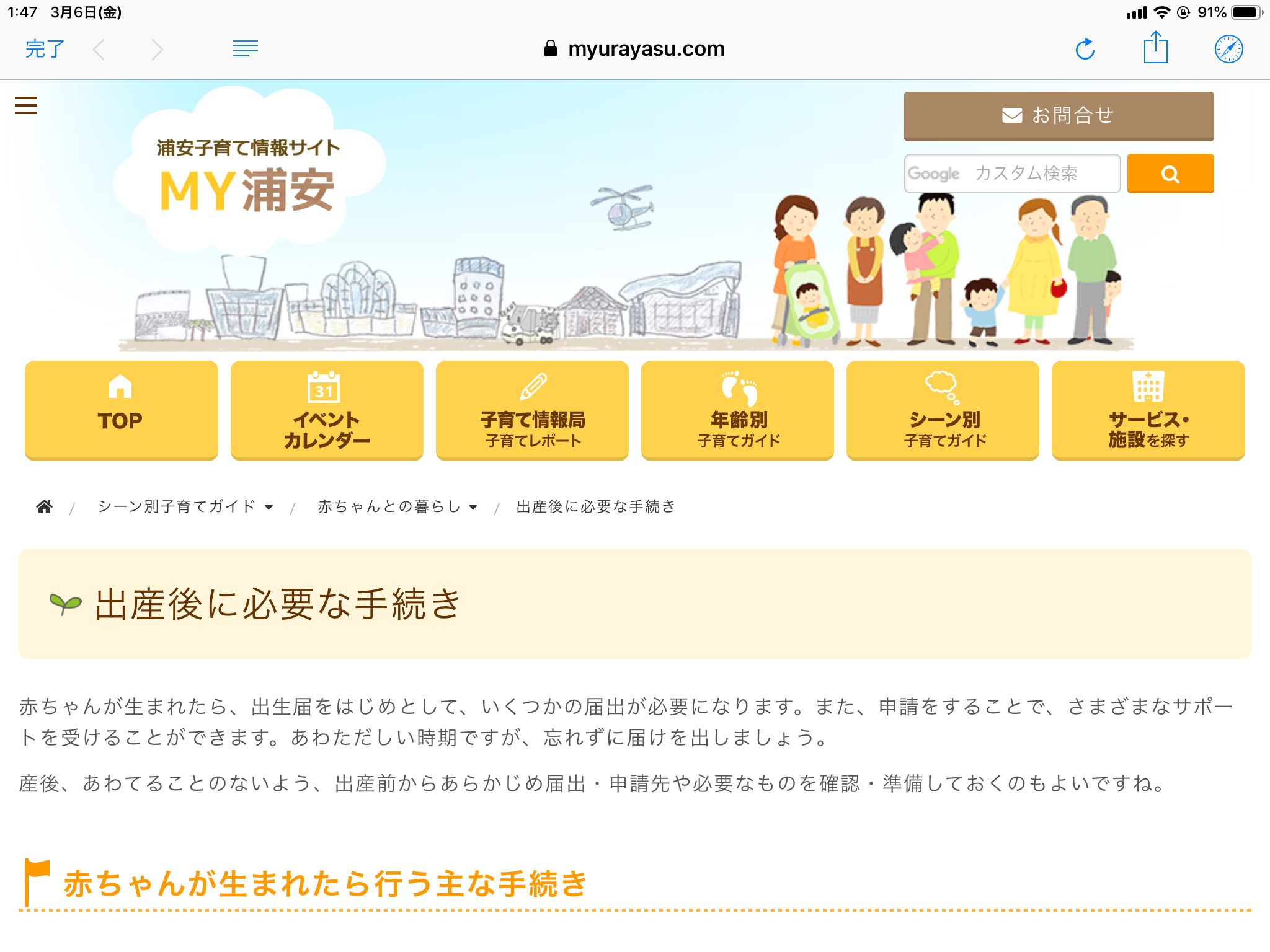Image resolution: width=1270 pixels, height=952 pixels.
Task: Expand シーン別子育てガイド breadcrumb dropdown
Action: click(x=269, y=507)
